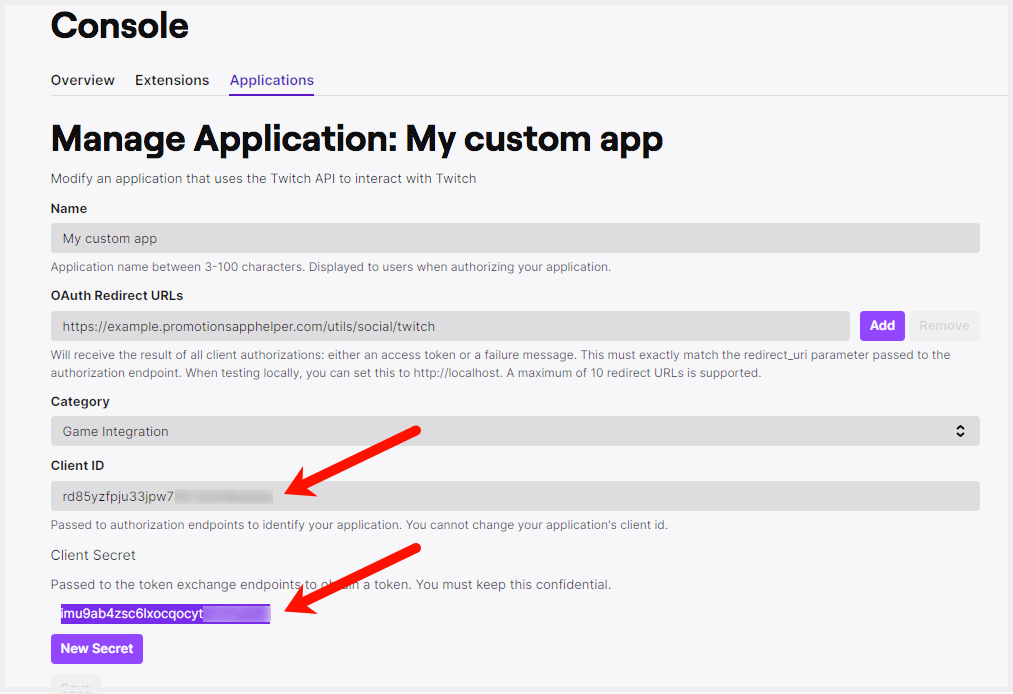Switch to the Extensions tab
The height and width of the screenshot is (694, 1013).
(172, 80)
